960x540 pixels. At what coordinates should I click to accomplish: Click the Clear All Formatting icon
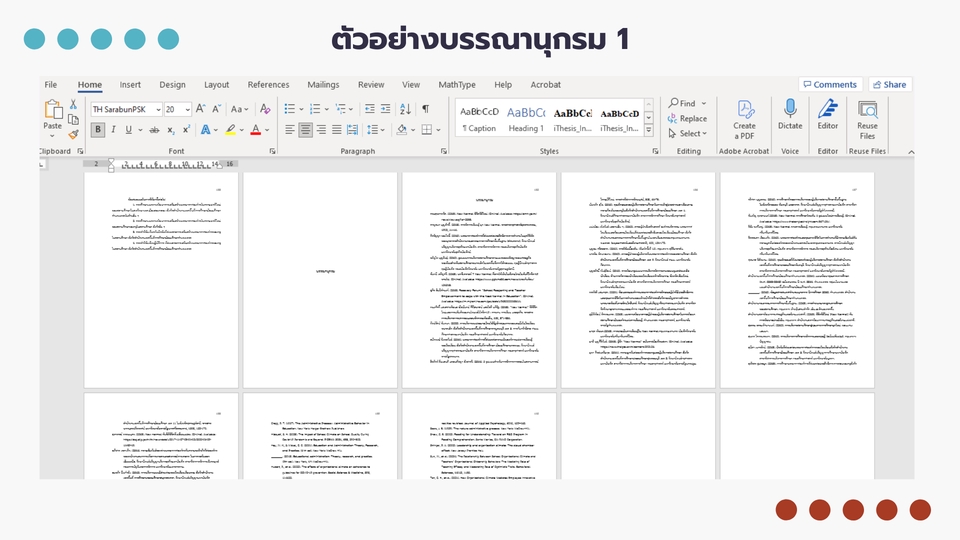point(265,109)
